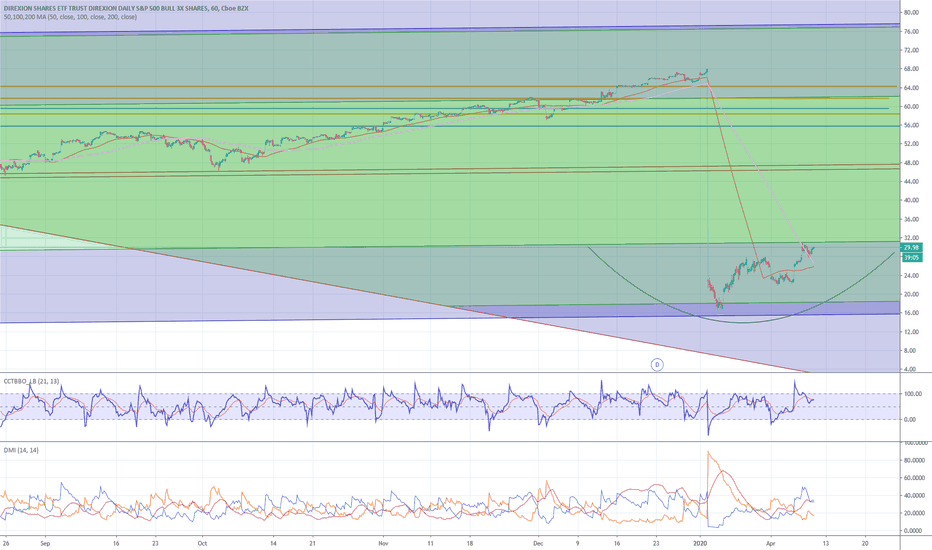Click the 13 date on time axis
Viewport: 932px width, 550px height.
826,543
